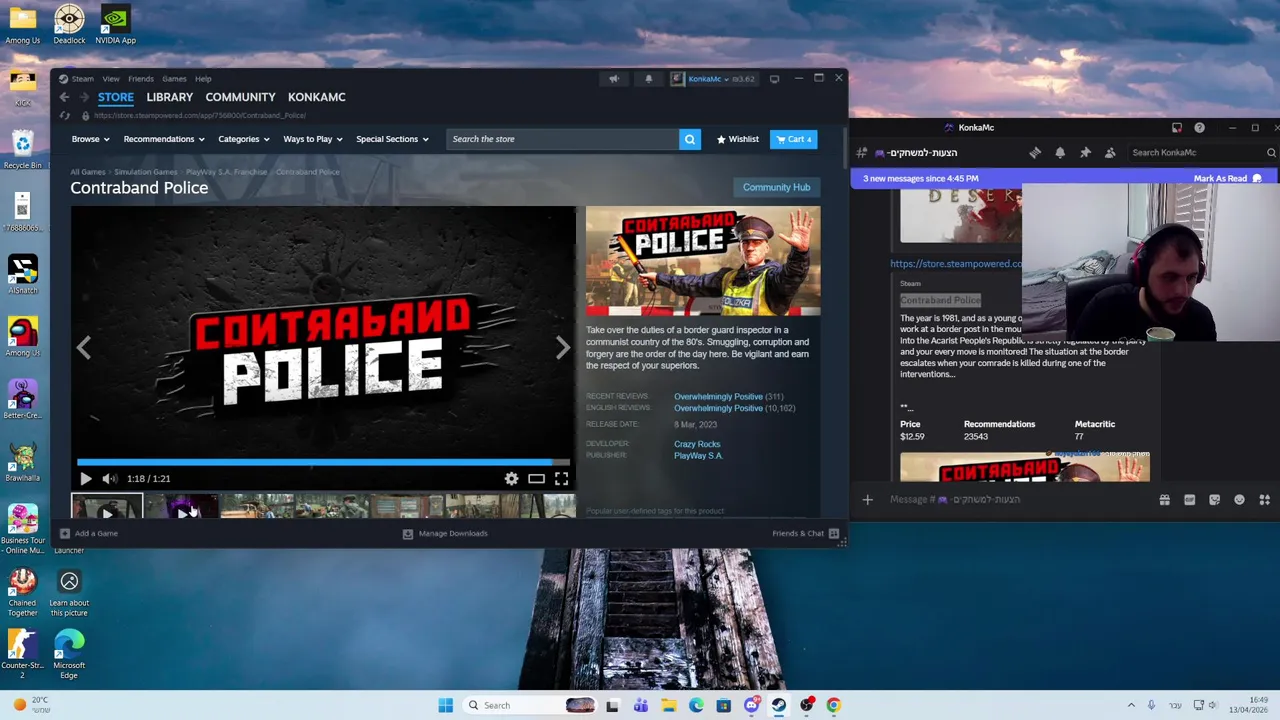Open the Steam menu
The width and height of the screenshot is (1280, 720).
82,79
